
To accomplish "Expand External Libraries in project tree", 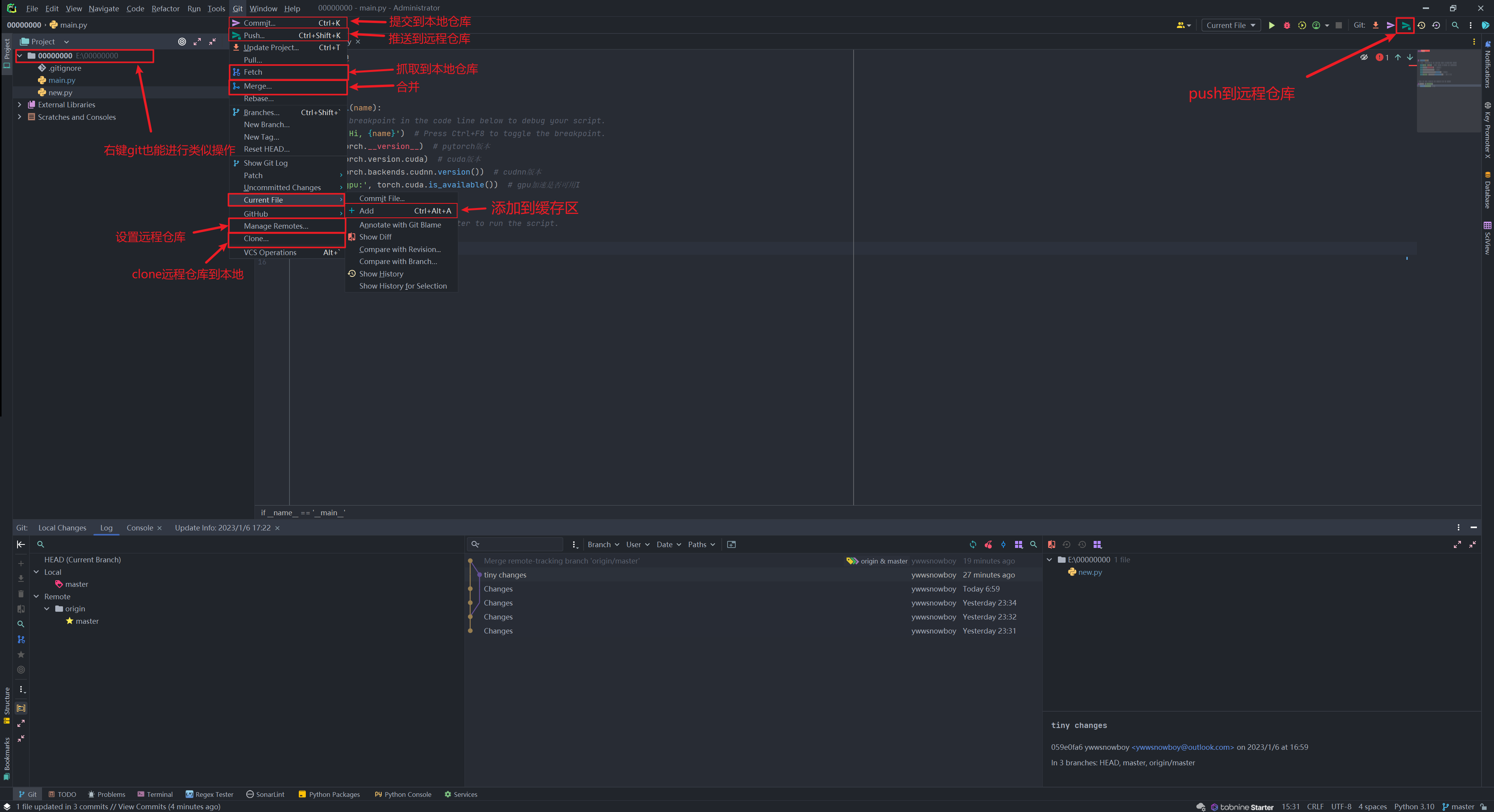I will click(20, 105).
